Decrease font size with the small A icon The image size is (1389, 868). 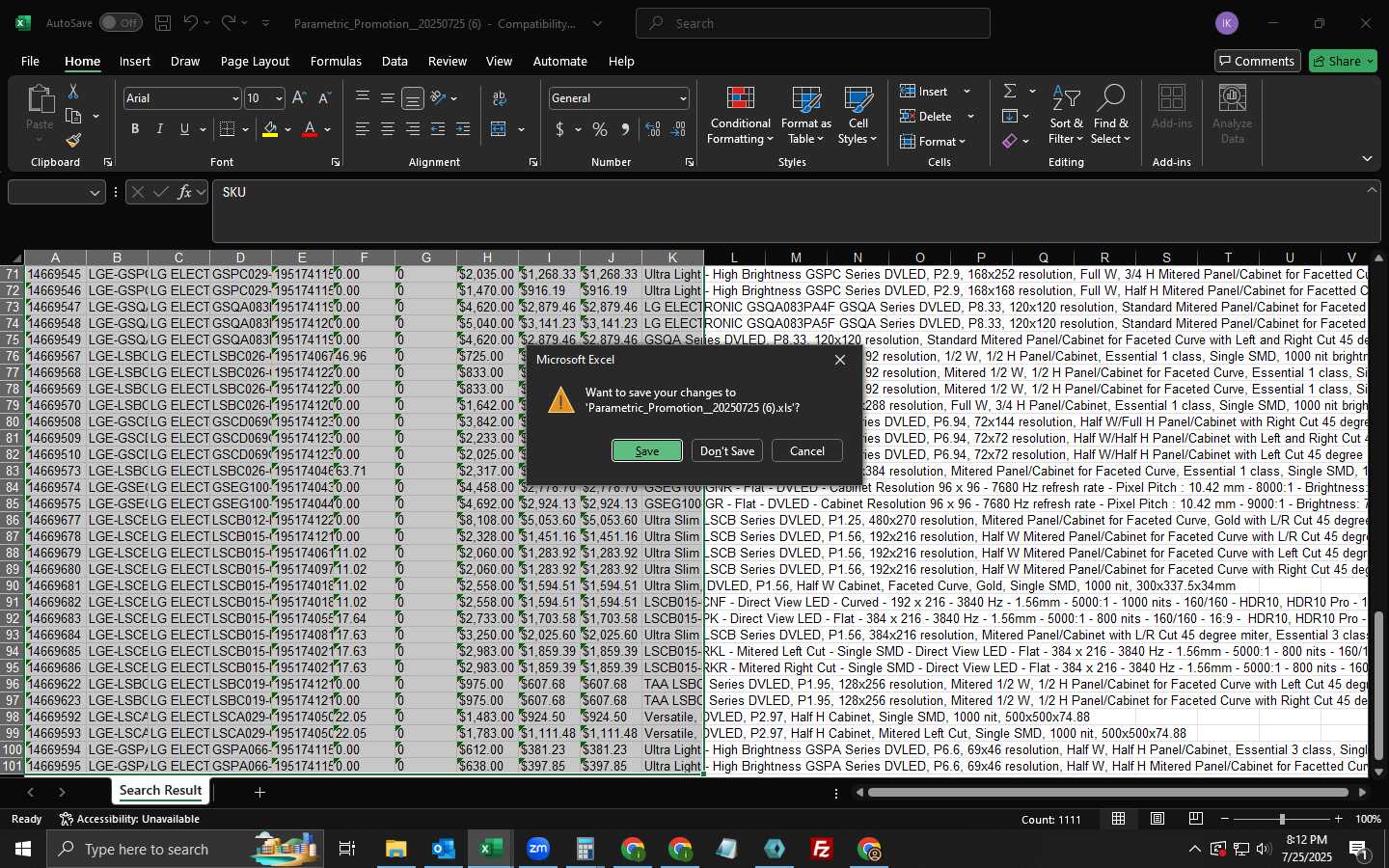pyautogui.click(x=324, y=98)
